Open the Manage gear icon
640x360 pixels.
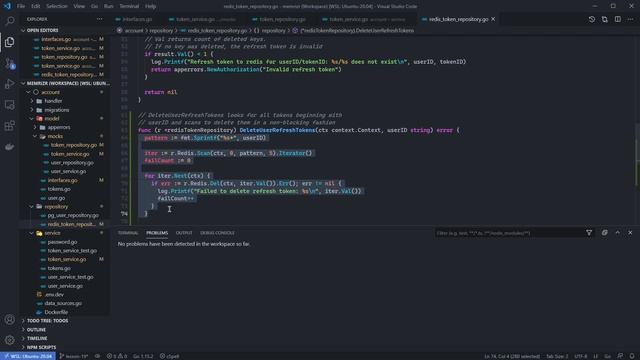click(9, 340)
